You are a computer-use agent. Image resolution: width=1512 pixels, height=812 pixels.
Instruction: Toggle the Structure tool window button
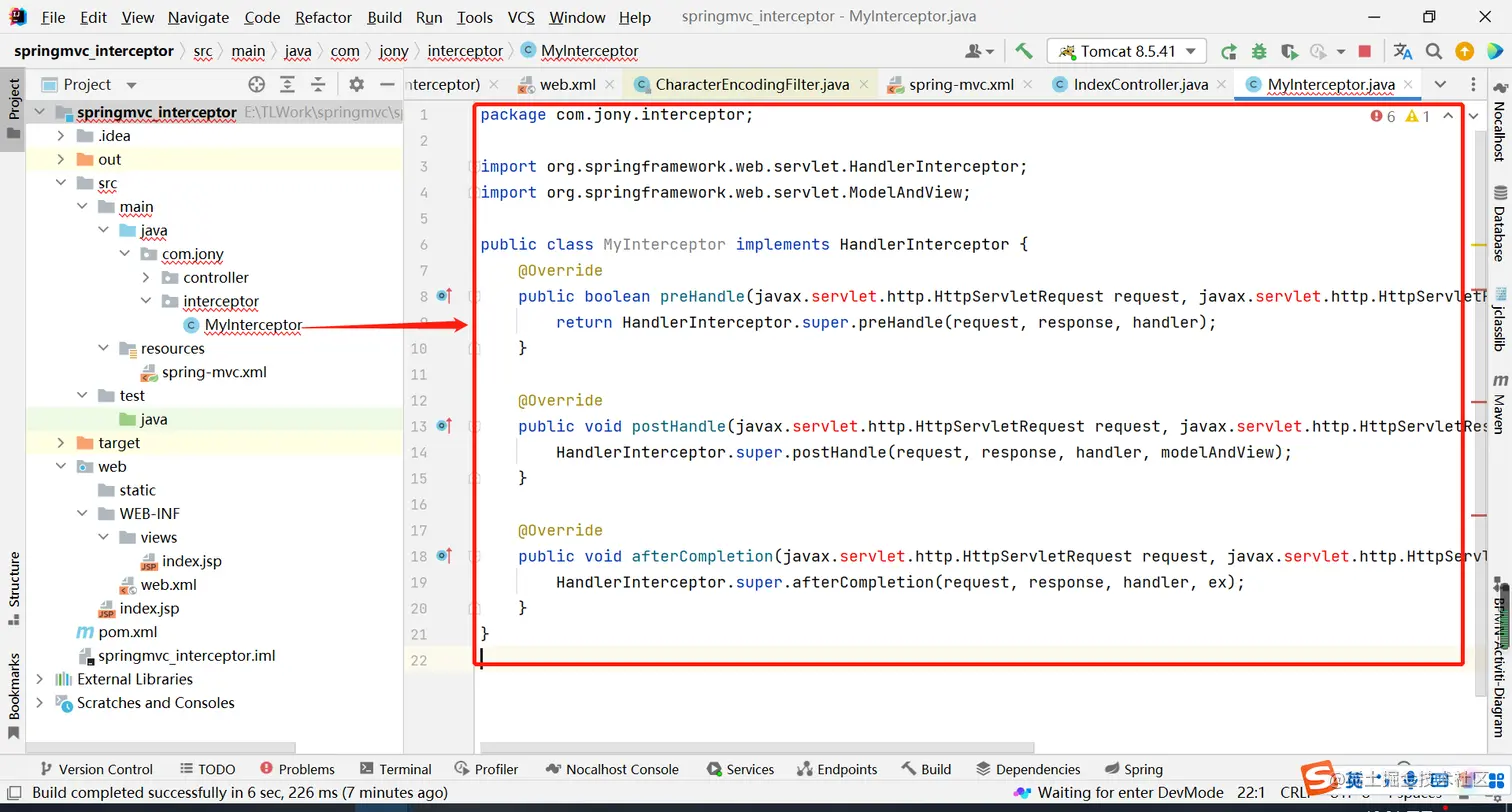14,588
